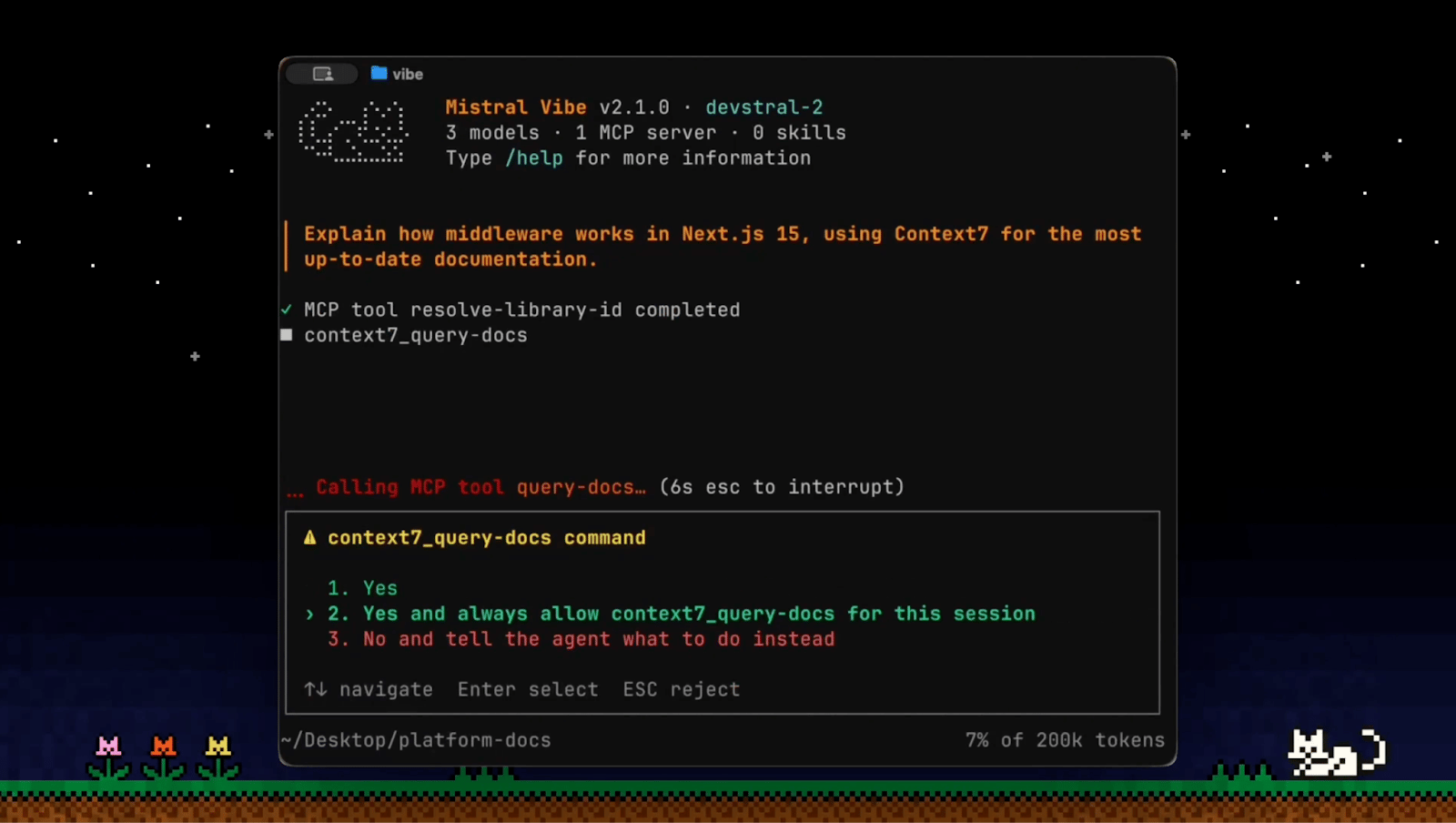Click 'MCP tool resolve-library-id completed' line
Viewport: 1456px width, 823px height.
522,310
